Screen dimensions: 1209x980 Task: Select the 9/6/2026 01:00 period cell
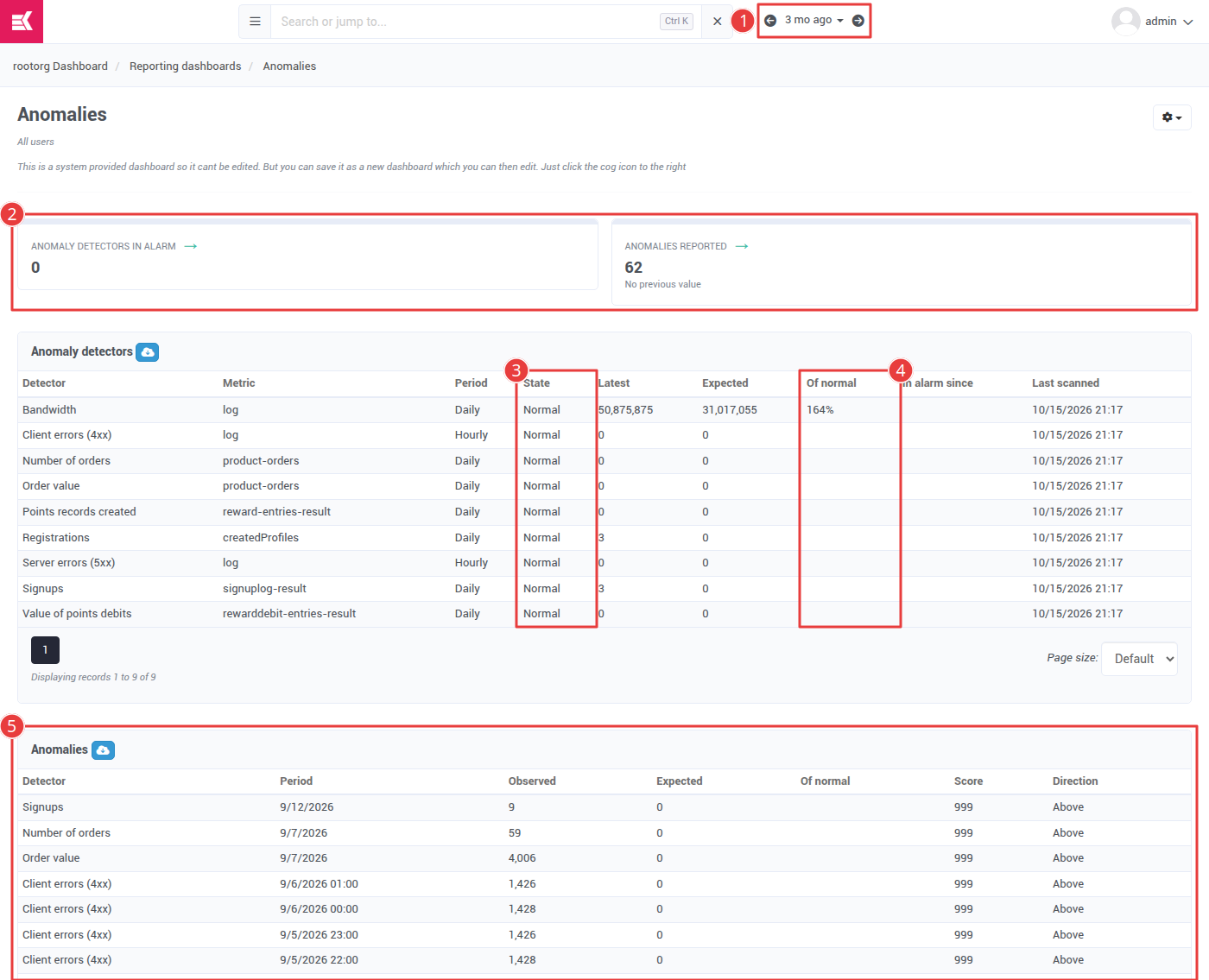[x=319, y=884]
